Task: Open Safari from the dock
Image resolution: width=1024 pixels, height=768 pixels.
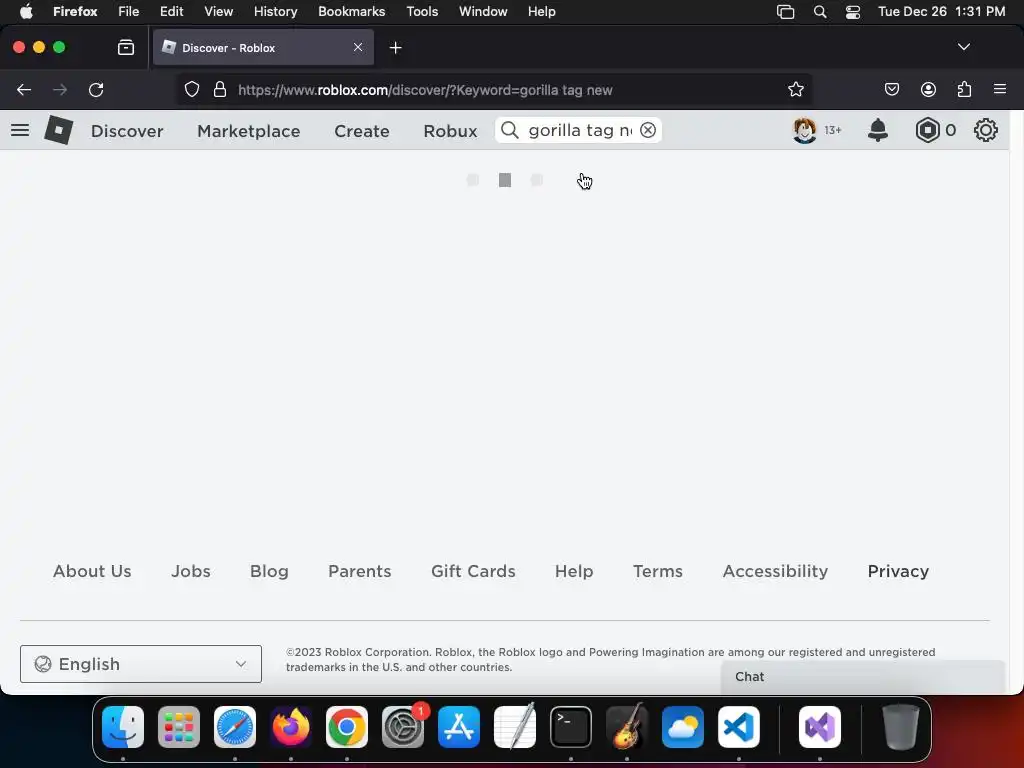Action: (235, 727)
